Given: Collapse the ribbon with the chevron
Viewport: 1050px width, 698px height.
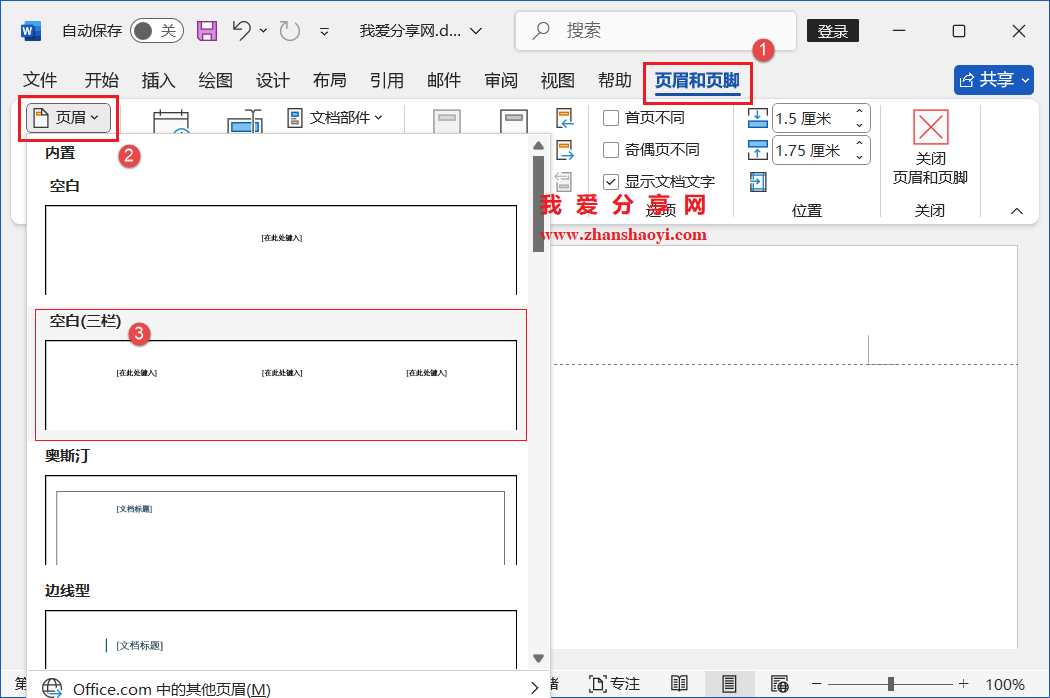Looking at the screenshot, I should (1017, 211).
